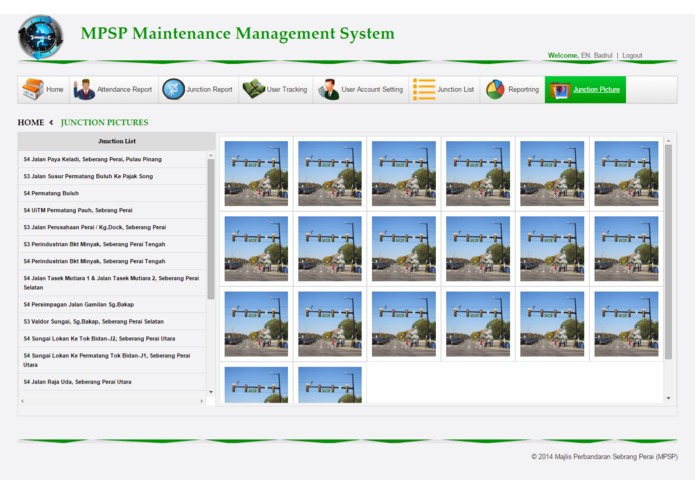Click the Attendance Report person icon
This screenshot has width=695, height=494.
tap(84, 89)
